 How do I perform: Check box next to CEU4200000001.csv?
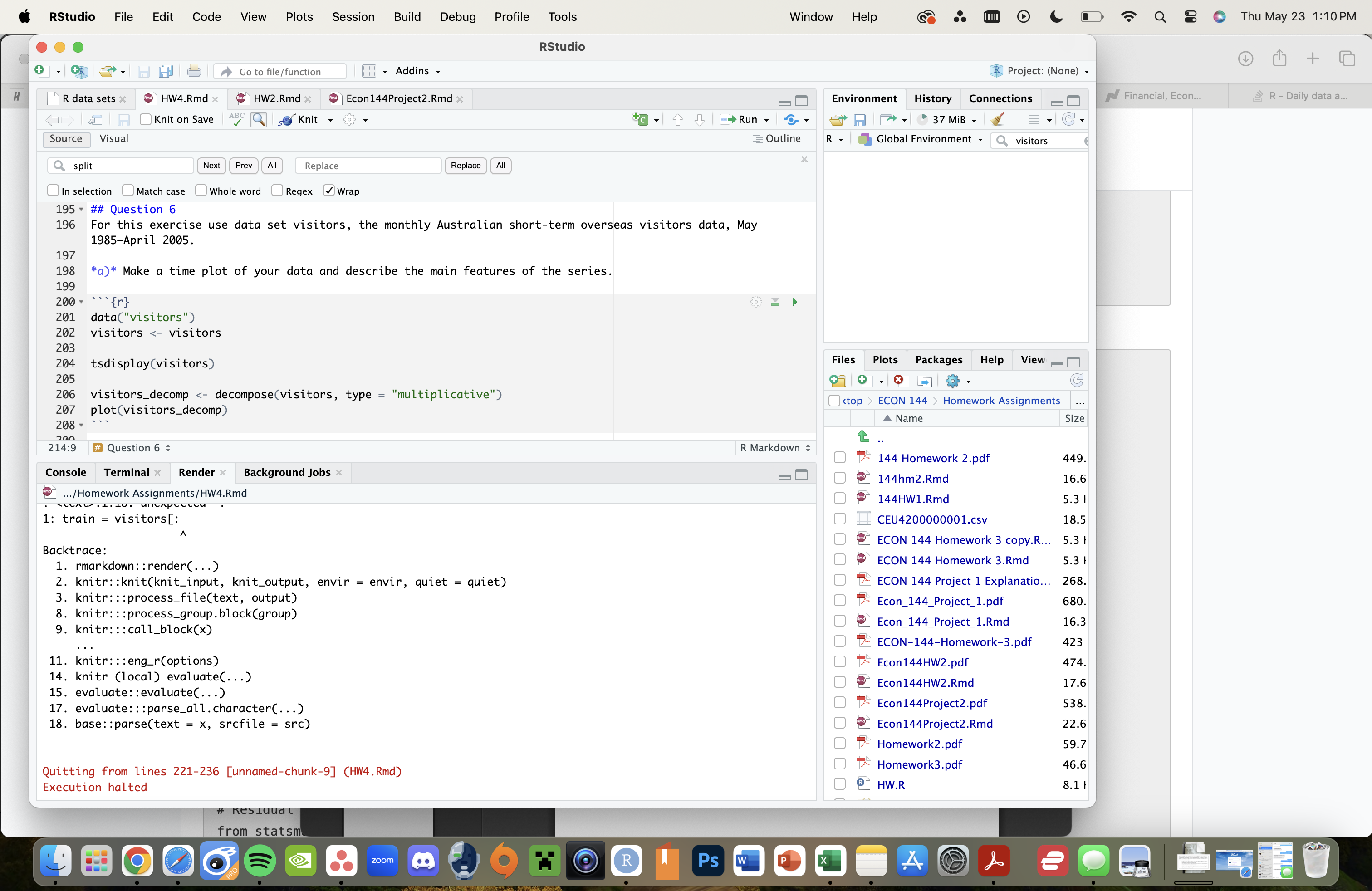(840, 519)
